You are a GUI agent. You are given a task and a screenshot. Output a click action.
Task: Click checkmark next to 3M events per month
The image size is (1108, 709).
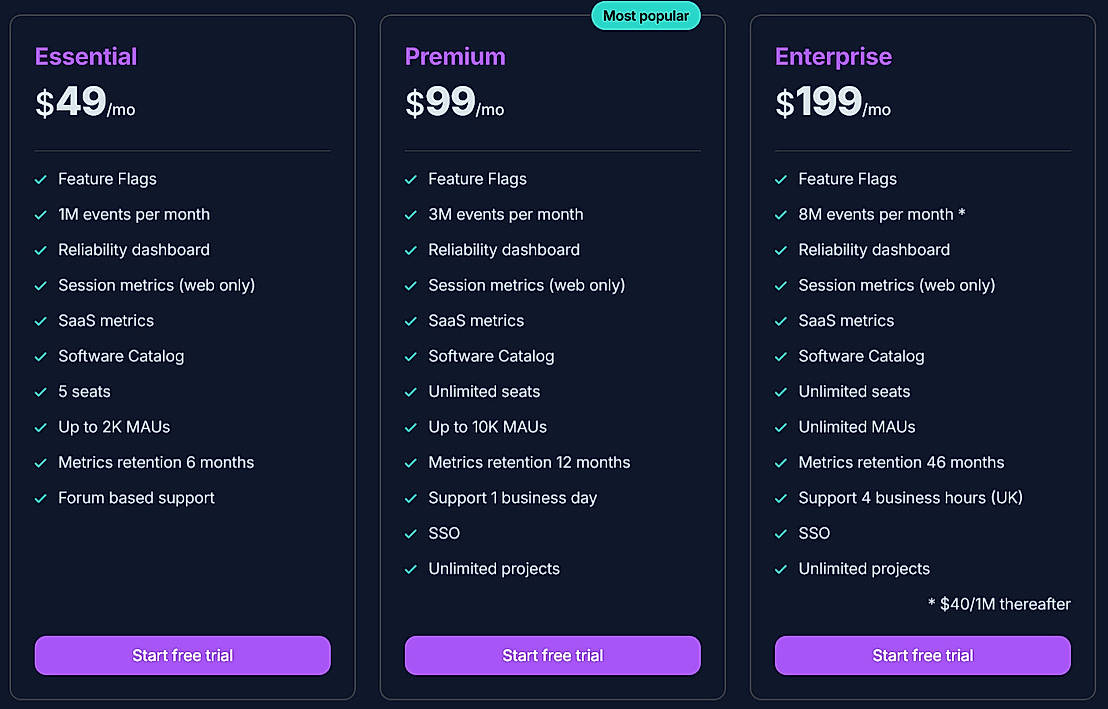[x=411, y=215]
